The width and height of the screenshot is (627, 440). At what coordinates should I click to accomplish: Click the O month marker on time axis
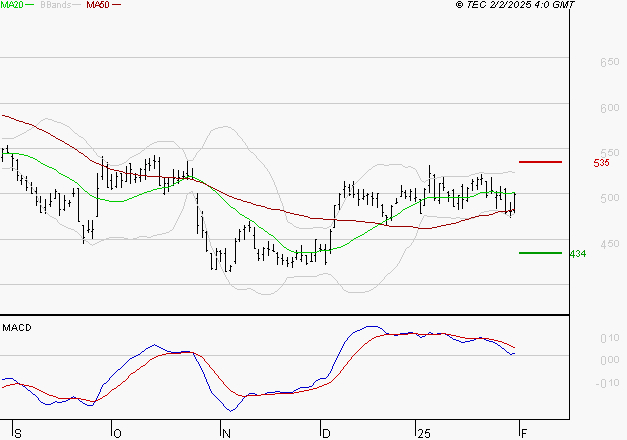pos(117,434)
